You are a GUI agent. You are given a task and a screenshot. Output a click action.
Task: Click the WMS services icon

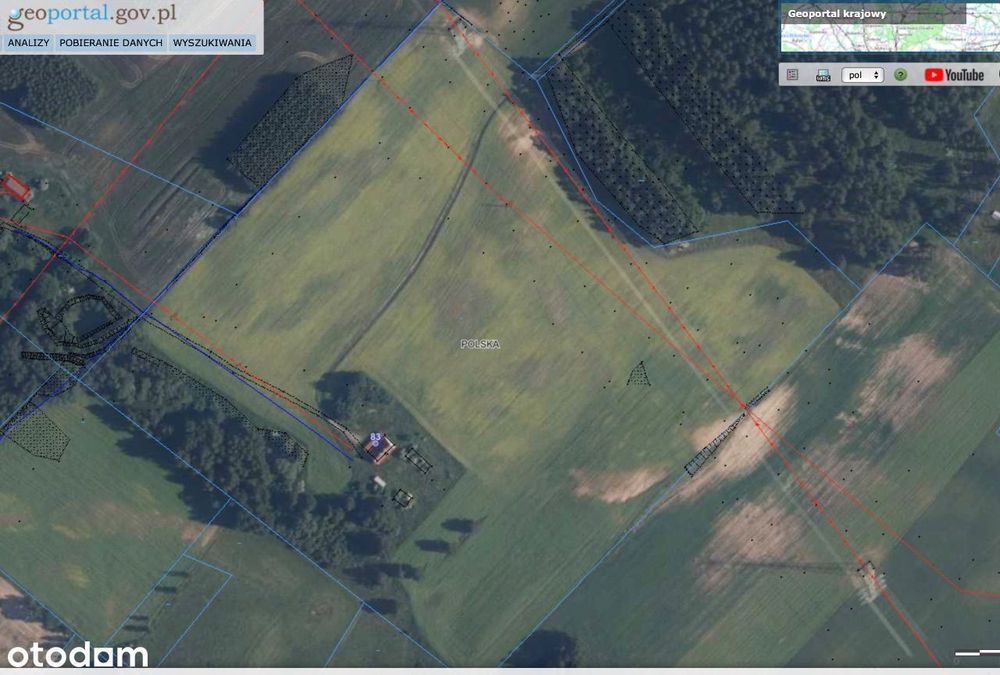pos(823,76)
